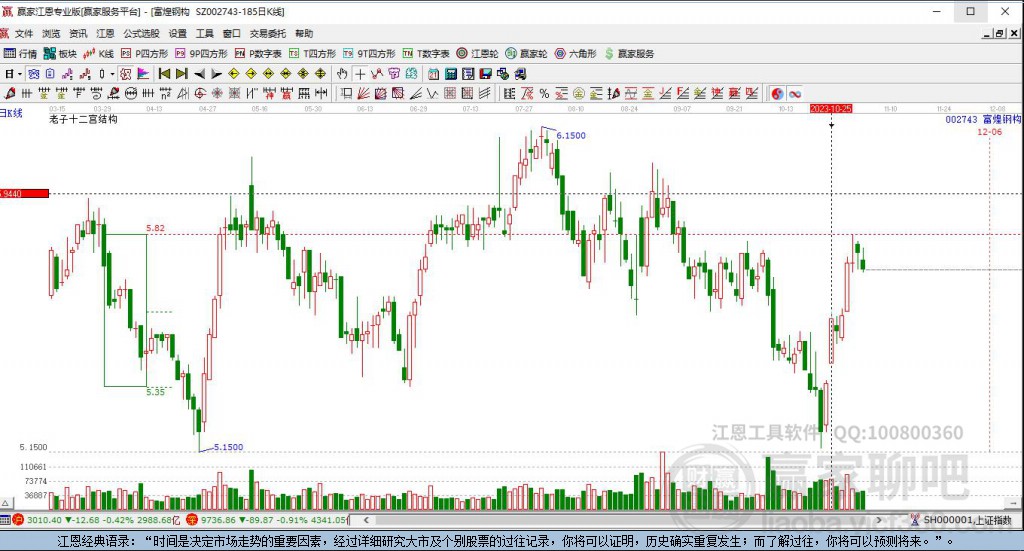Select the percent (%) drawing tool
The image size is (1024, 551).
(x=544, y=94)
